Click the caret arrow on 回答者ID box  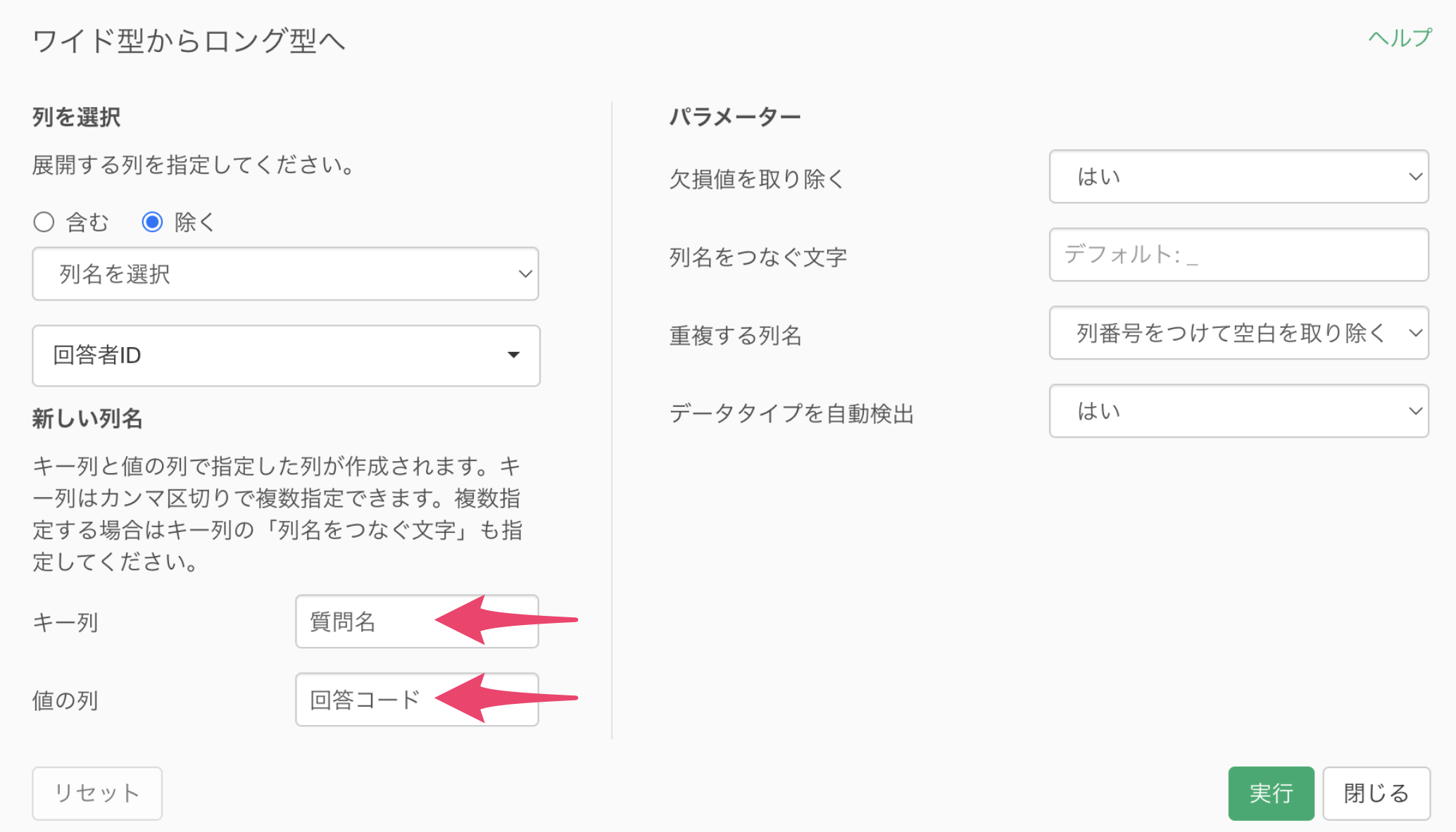click(513, 355)
